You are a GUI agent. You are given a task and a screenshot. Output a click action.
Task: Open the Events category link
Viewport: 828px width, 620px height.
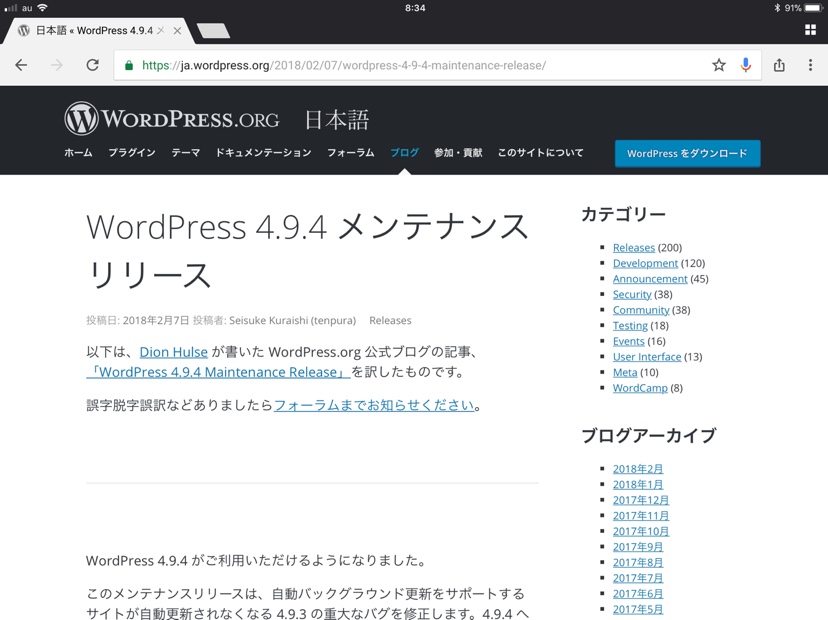tap(628, 341)
